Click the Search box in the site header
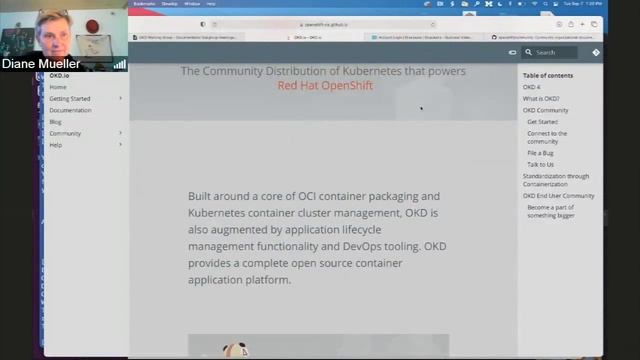The width and height of the screenshot is (640, 360). point(549,53)
